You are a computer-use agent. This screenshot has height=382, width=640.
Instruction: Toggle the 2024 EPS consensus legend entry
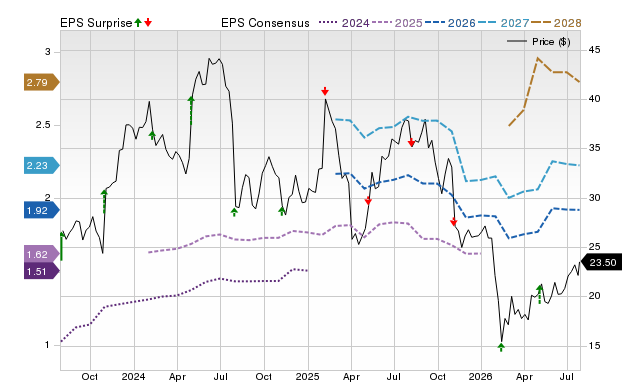(344, 23)
